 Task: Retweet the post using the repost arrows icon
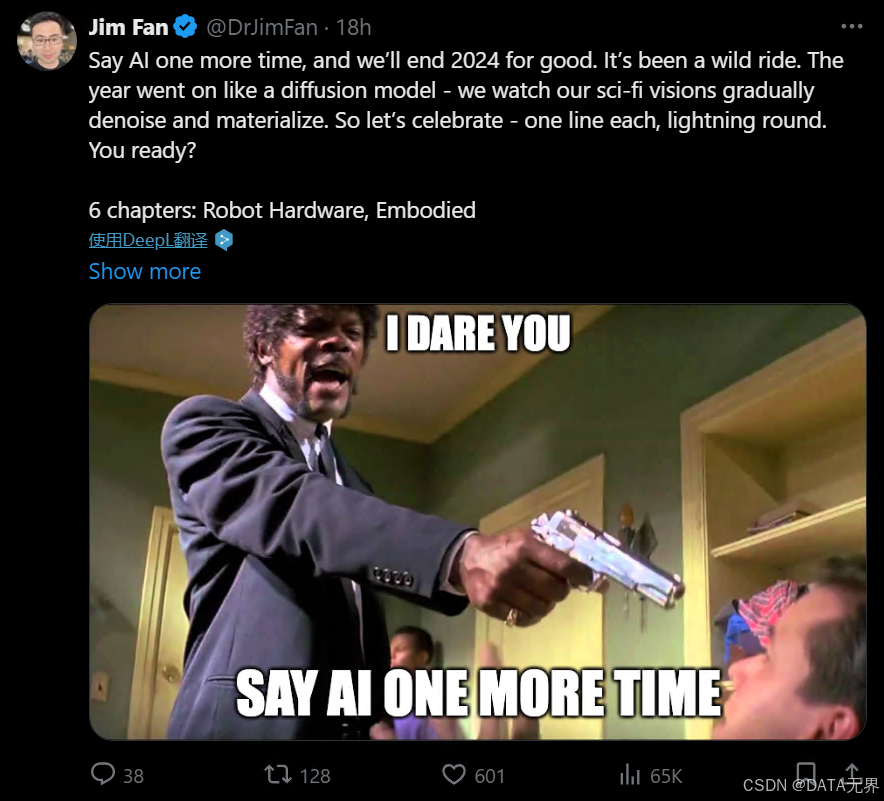pos(278,775)
